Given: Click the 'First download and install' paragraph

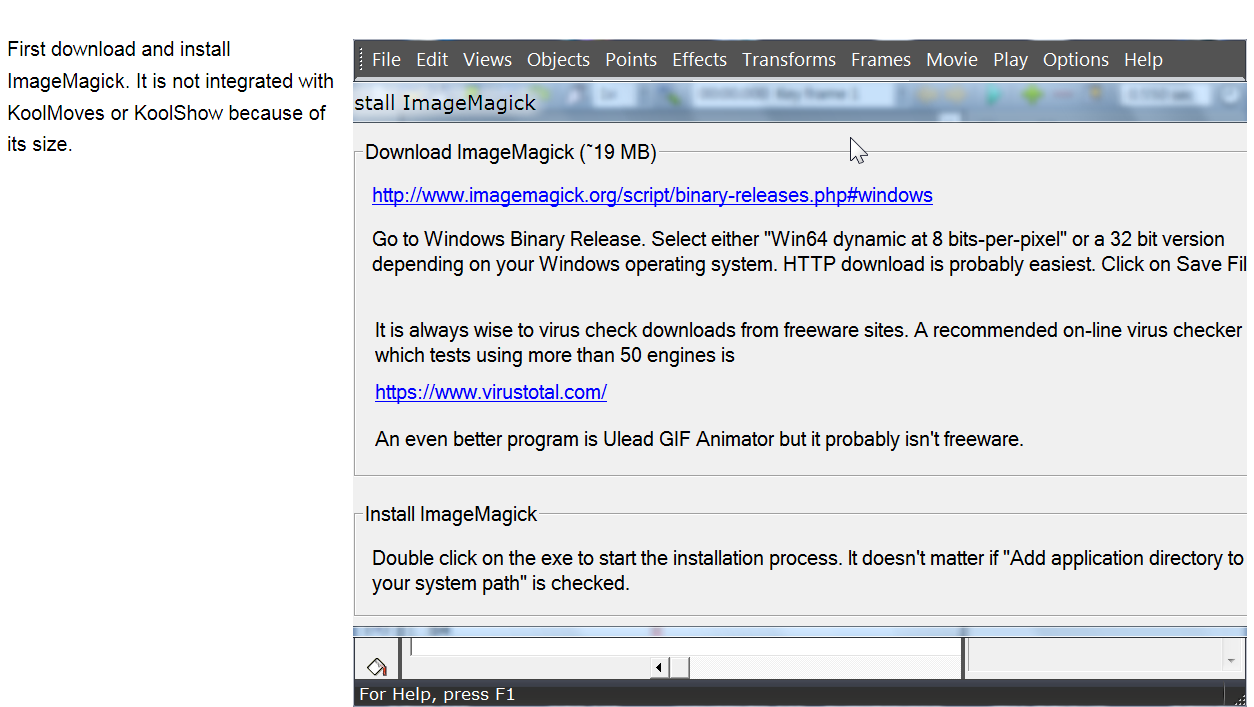Looking at the screenshot, I should point(171,97).
